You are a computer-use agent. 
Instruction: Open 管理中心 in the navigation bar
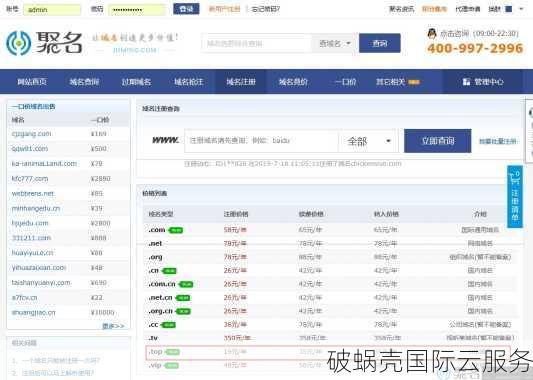pos(483,82)
